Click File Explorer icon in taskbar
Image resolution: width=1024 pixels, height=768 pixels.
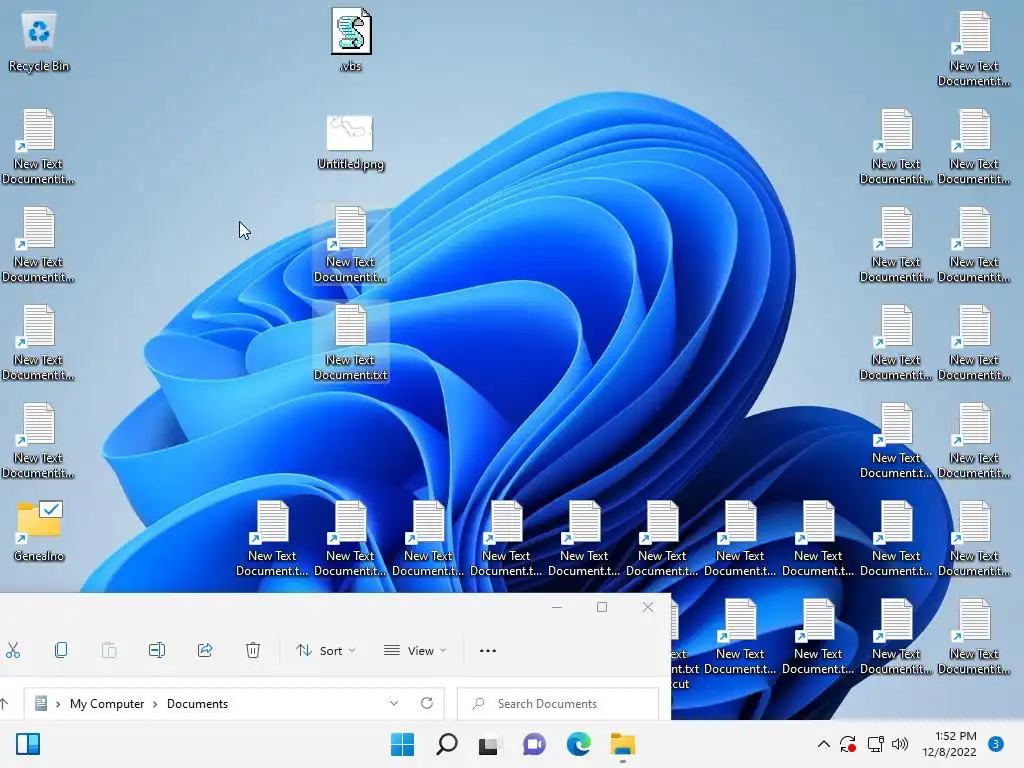coord(622,744)
